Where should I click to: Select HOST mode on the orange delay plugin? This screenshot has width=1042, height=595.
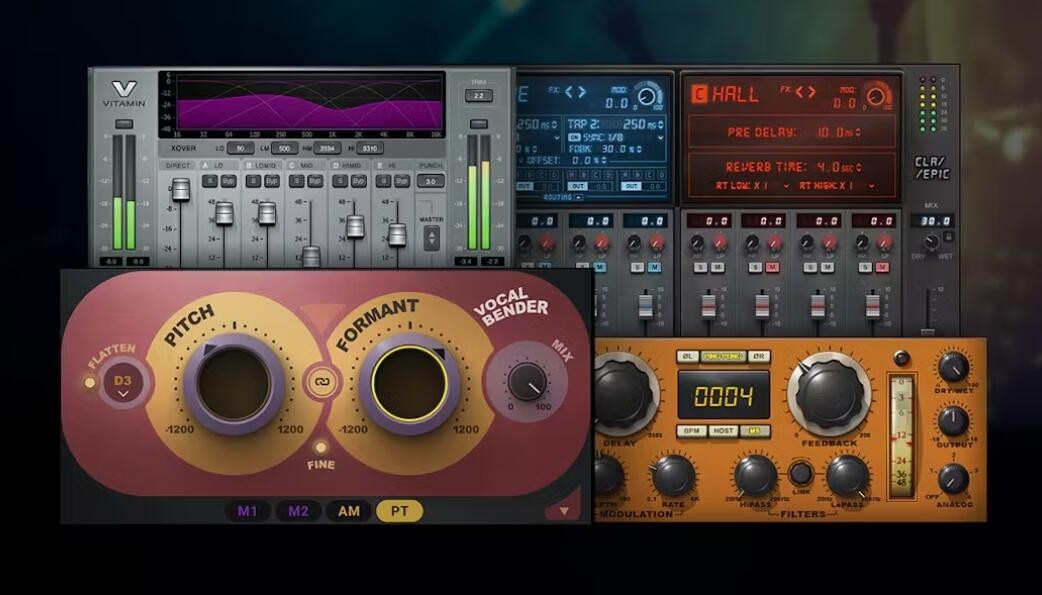point(722,431)
